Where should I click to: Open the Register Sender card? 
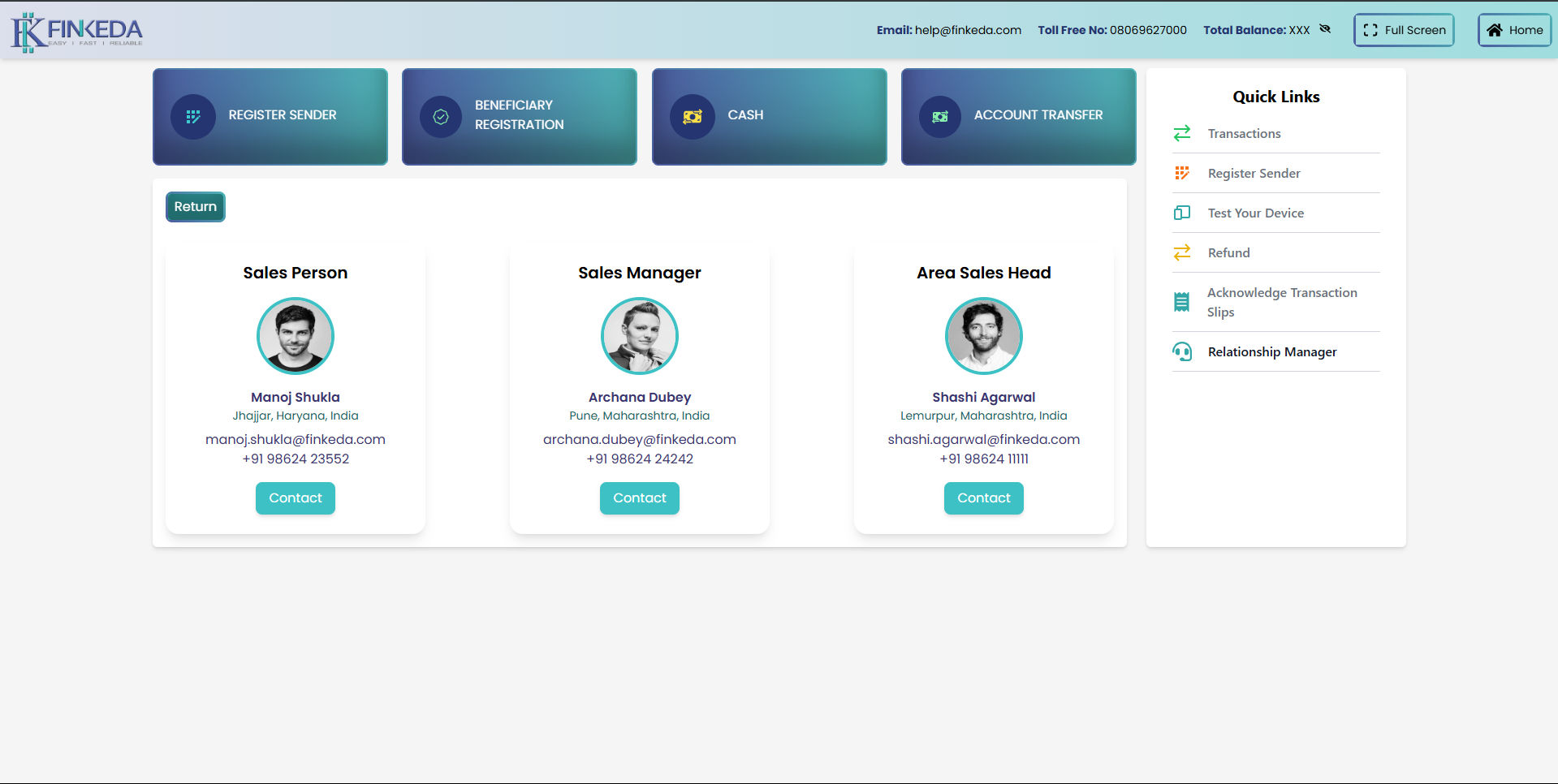click(270, 117)
